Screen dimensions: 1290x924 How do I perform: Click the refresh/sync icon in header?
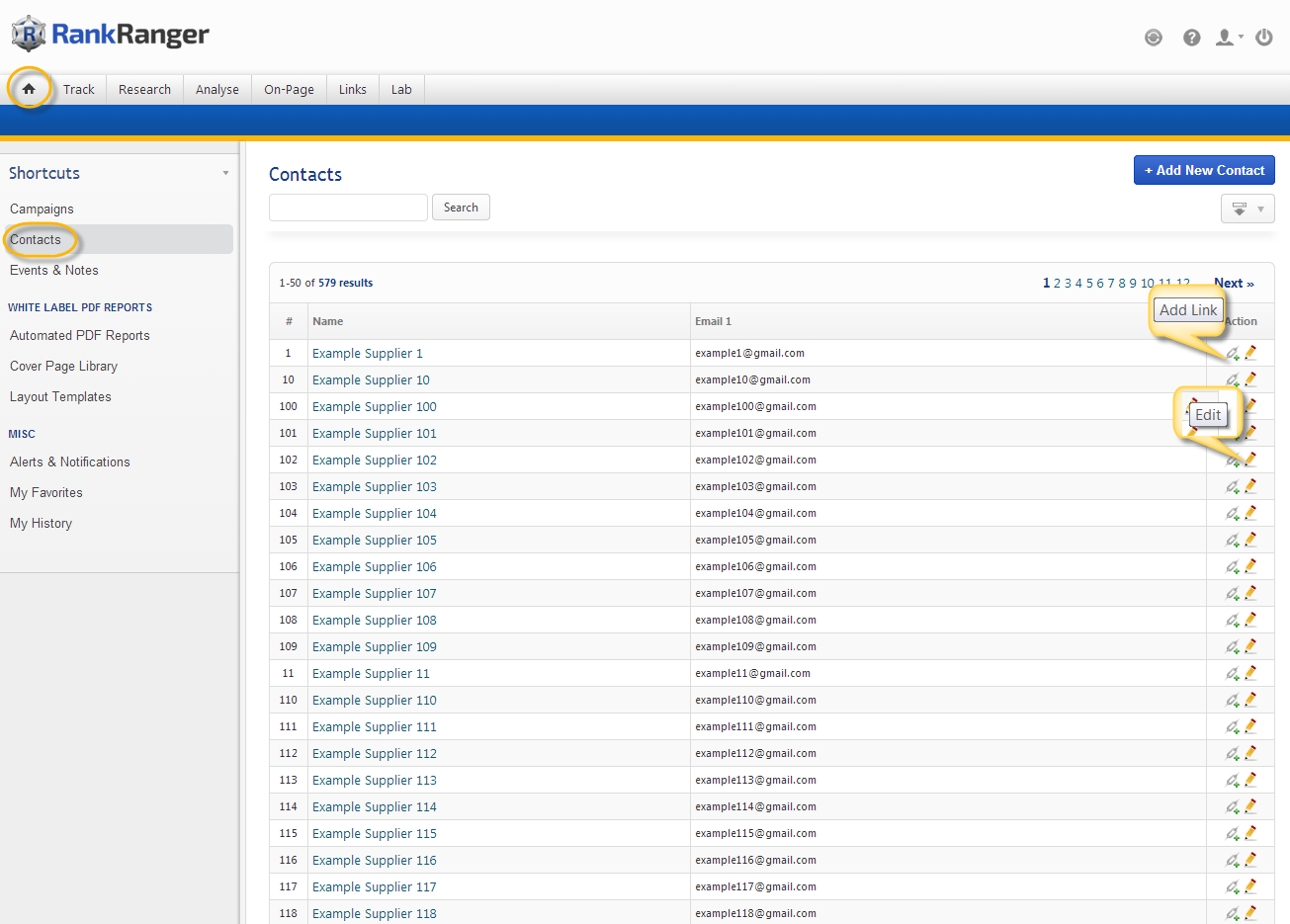coord(1153,38)
